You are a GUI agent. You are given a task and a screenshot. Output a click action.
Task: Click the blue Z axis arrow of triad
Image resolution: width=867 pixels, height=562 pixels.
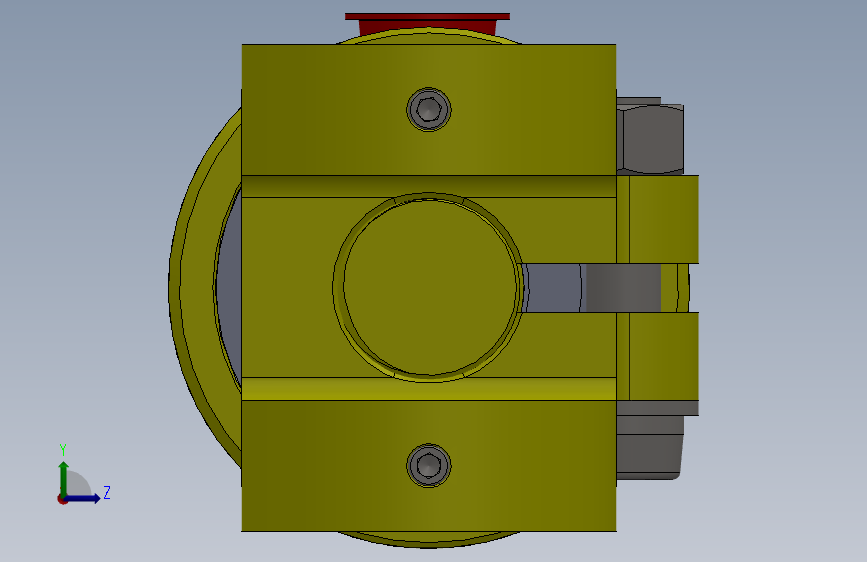(x=83, y=498)
